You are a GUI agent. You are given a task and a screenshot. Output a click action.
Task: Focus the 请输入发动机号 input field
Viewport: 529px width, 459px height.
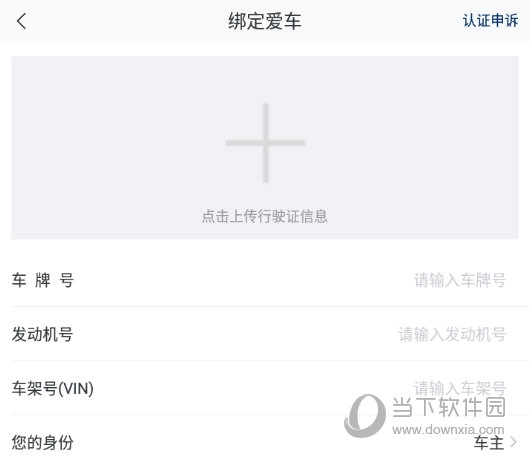[x=452, y=334]
